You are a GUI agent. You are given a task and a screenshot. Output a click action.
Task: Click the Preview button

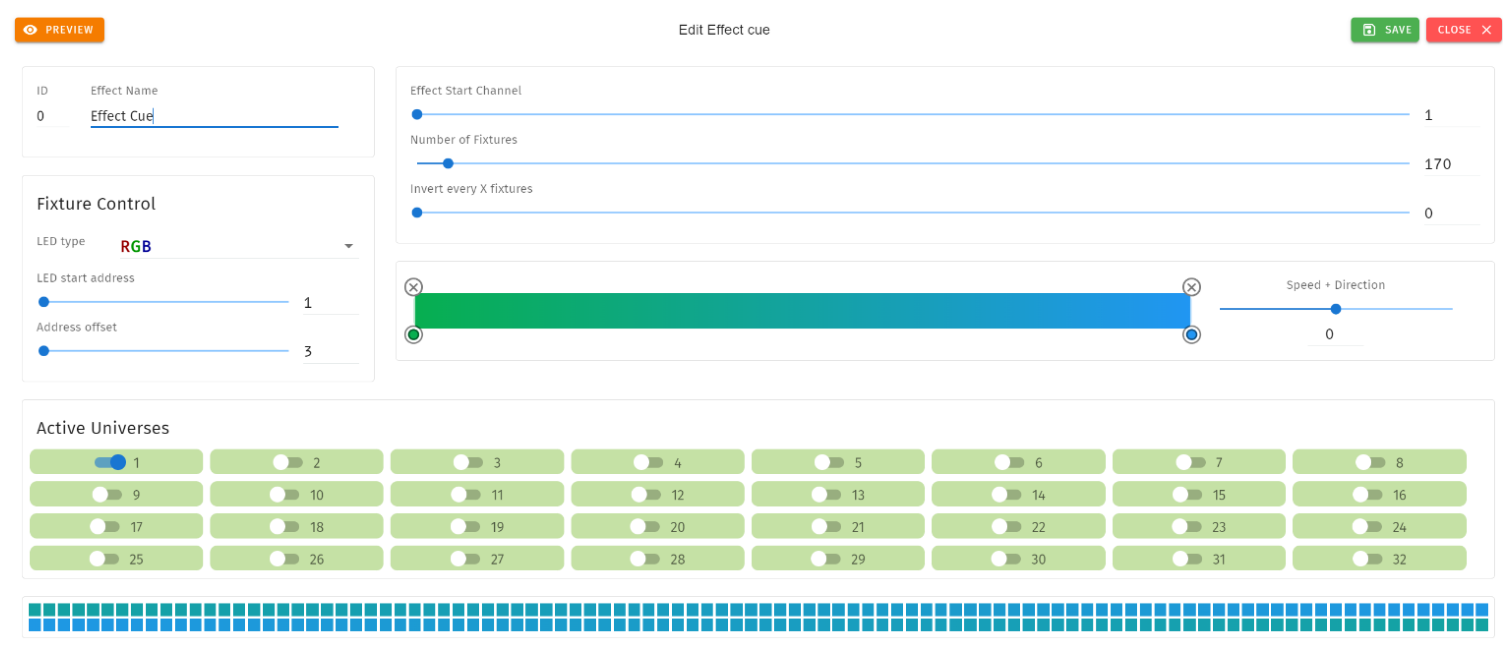pos(59,30)
